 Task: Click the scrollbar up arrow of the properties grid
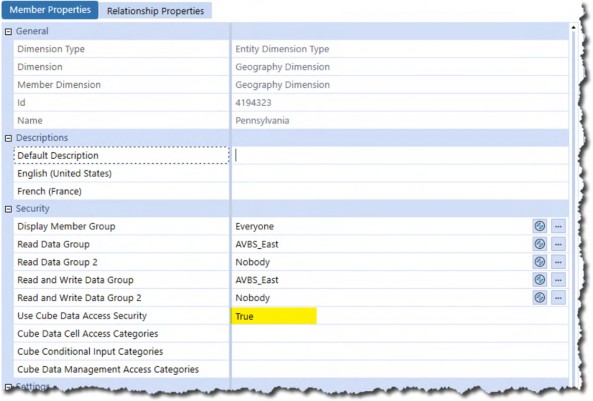(573, 28)
